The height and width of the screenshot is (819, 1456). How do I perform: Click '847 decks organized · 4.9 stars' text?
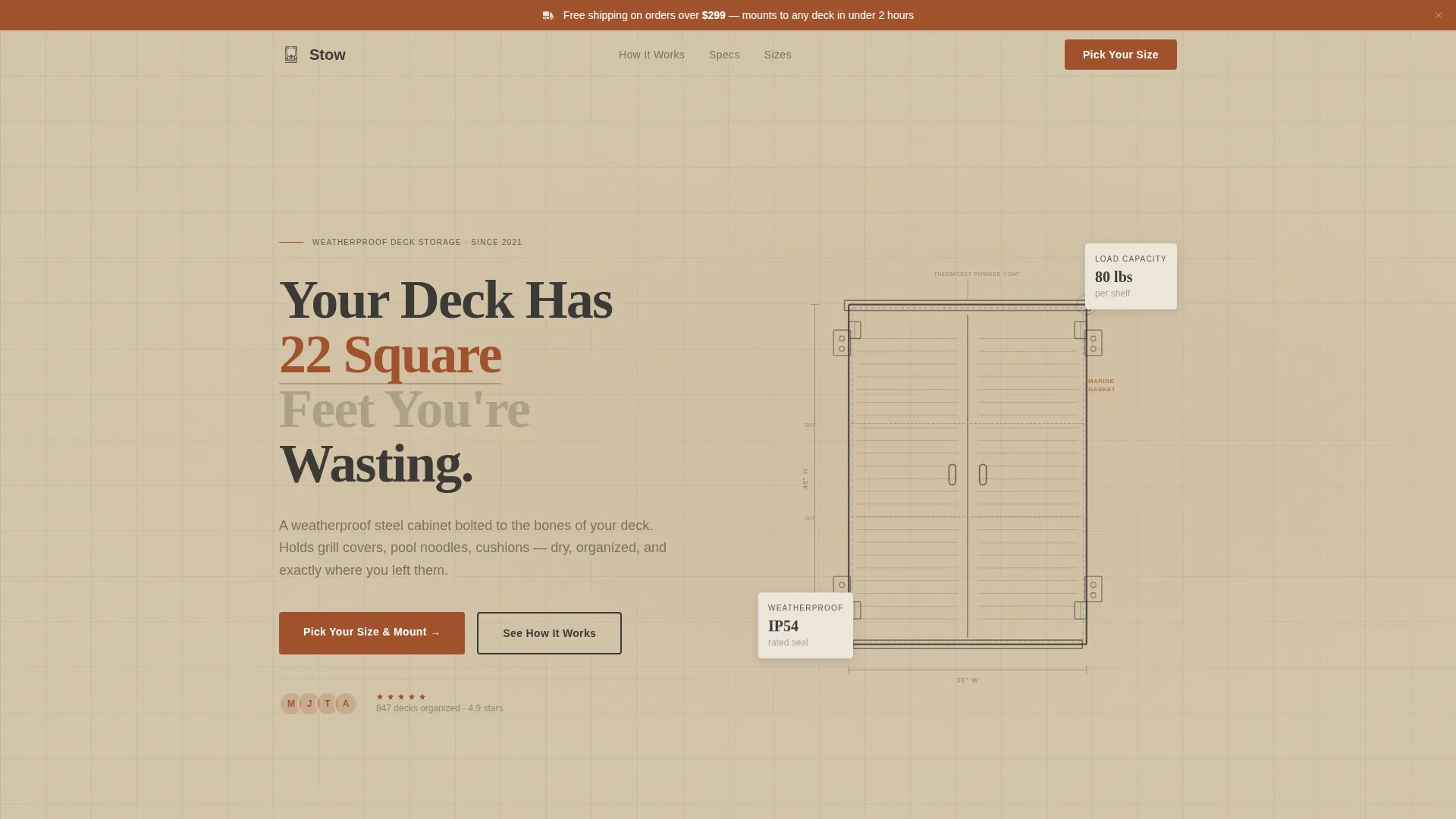pyautogui.click(x=439, y=708)
